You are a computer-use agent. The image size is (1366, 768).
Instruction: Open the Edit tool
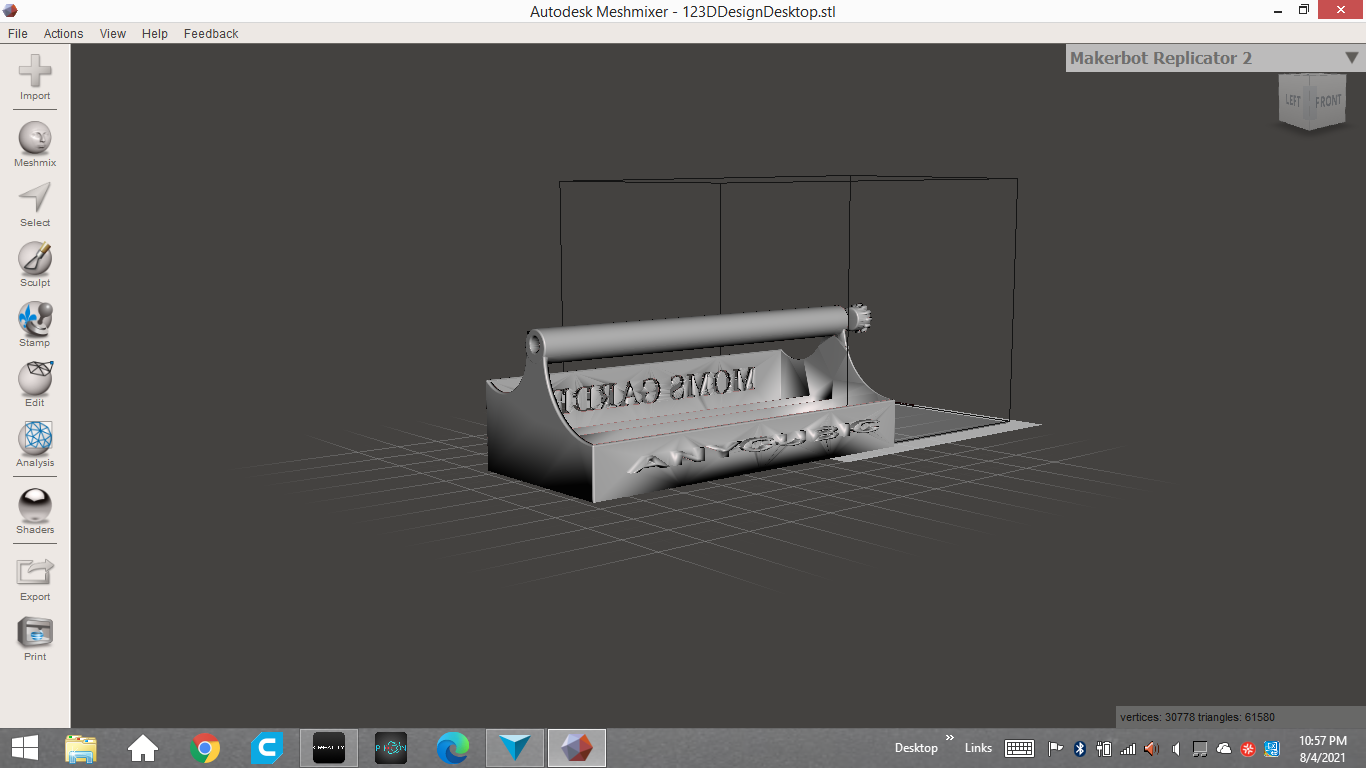35,385
